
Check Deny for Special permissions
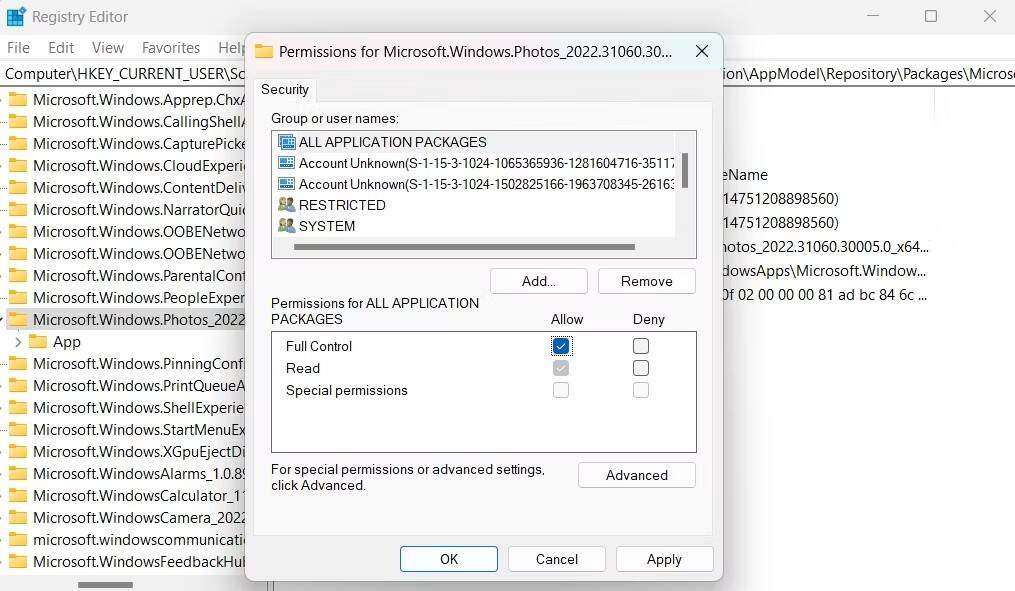640,390
